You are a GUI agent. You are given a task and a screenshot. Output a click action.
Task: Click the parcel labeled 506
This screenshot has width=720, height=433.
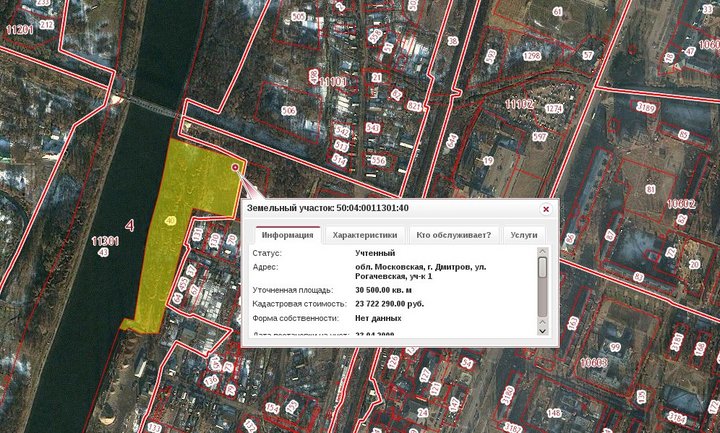pyautogui.click(x=289, y=111)
